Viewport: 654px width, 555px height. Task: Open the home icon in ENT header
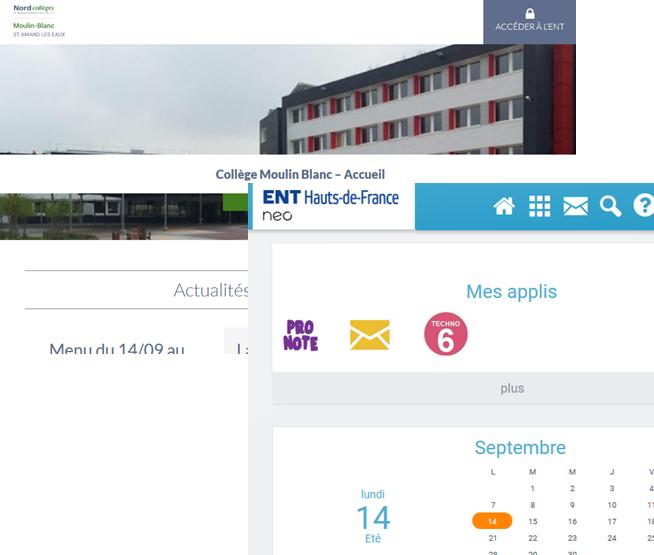tap(504, 206)
